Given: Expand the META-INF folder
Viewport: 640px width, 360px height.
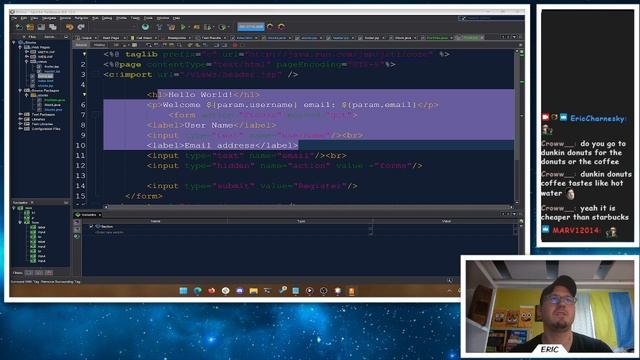Looking at the screenshot, I should 27,52.
